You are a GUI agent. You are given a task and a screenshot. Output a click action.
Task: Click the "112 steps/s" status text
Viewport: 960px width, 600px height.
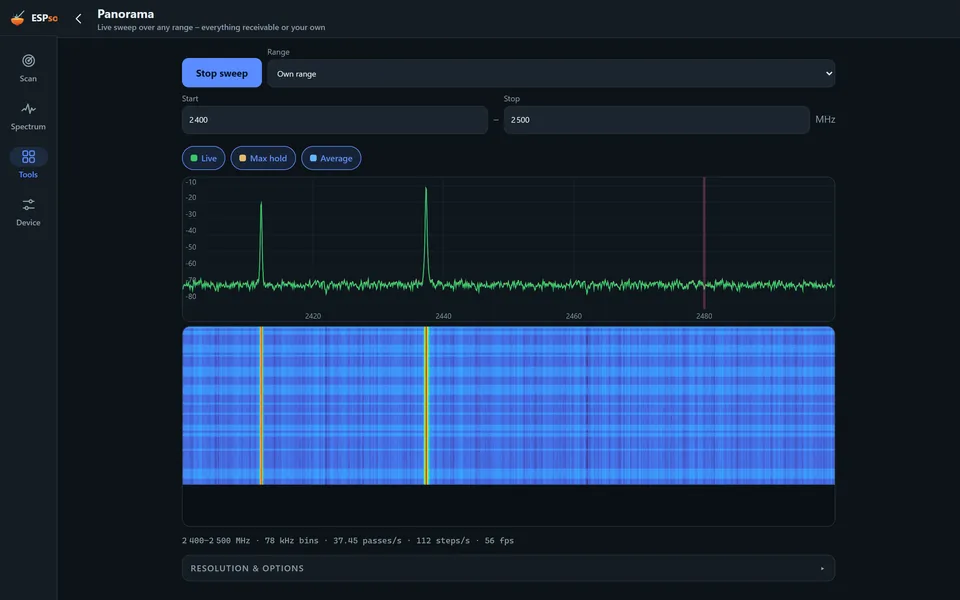tap(443, 541)
